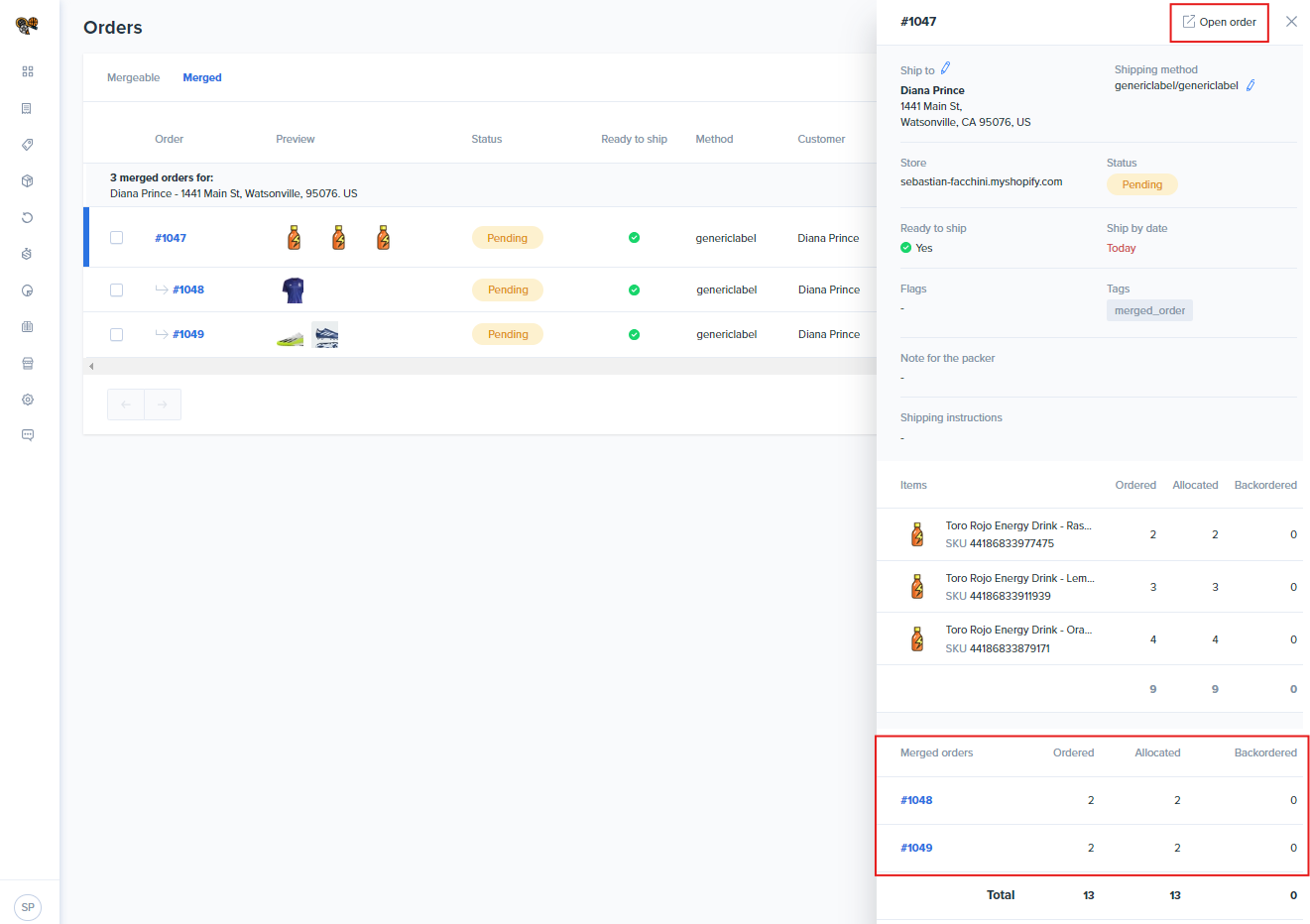Tick the checkbox for order #1048
Image resolution: width=1310 pixels, height=924 pixels.
(117, 290)
